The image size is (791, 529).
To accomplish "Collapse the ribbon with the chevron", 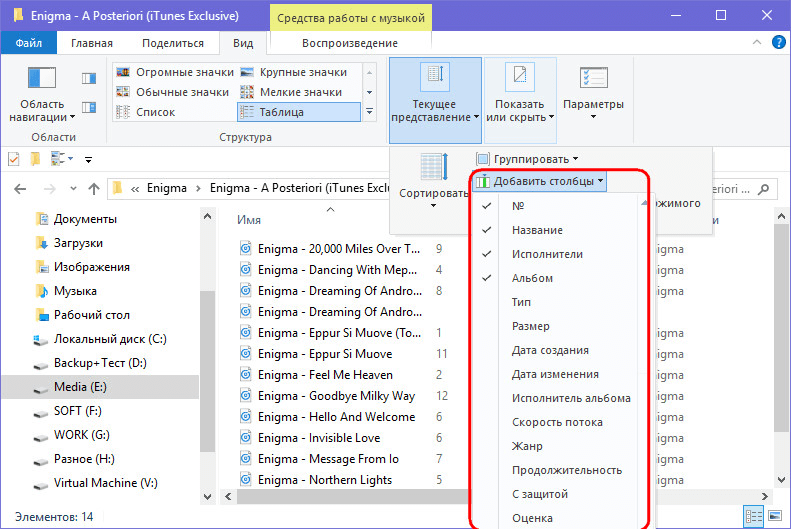I will click(757, 42).
